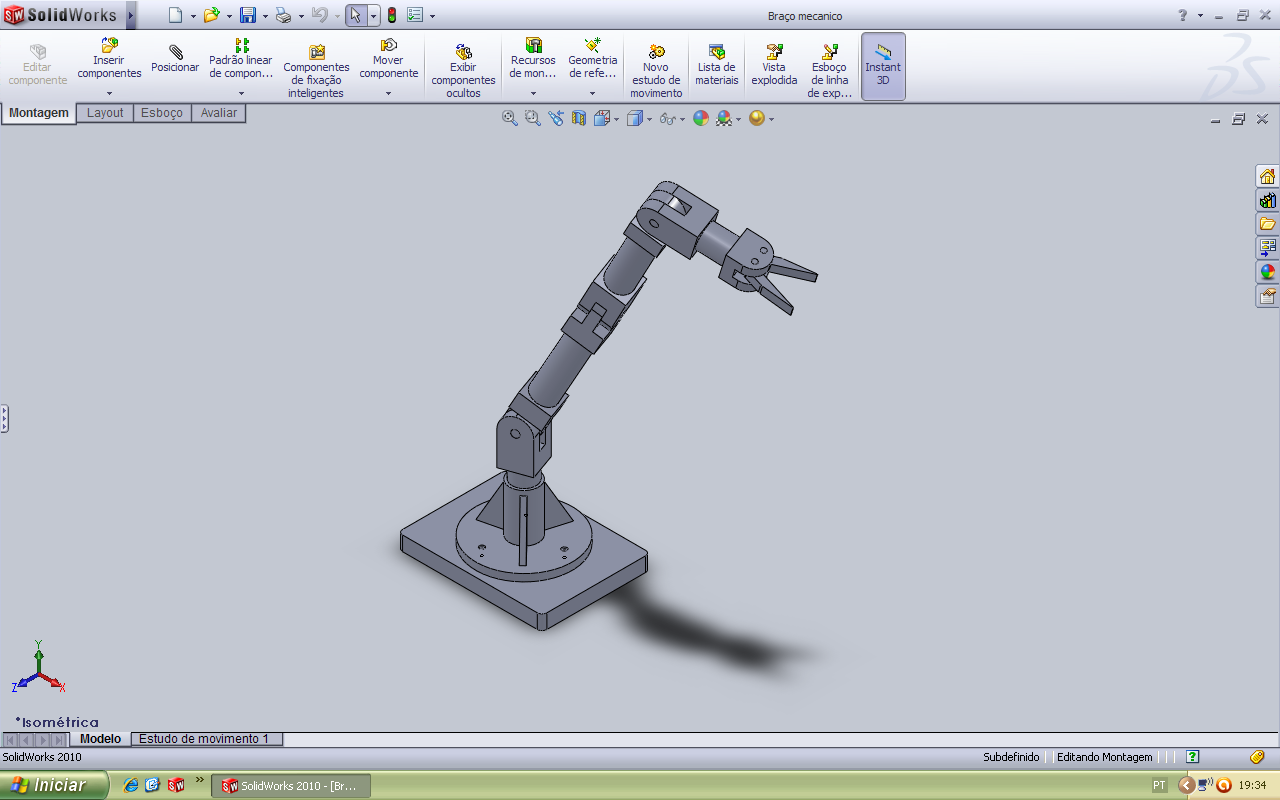Switch to the Avaliar tab
This screenshot has height=800, width=1280.
click(x=219, y=113)
